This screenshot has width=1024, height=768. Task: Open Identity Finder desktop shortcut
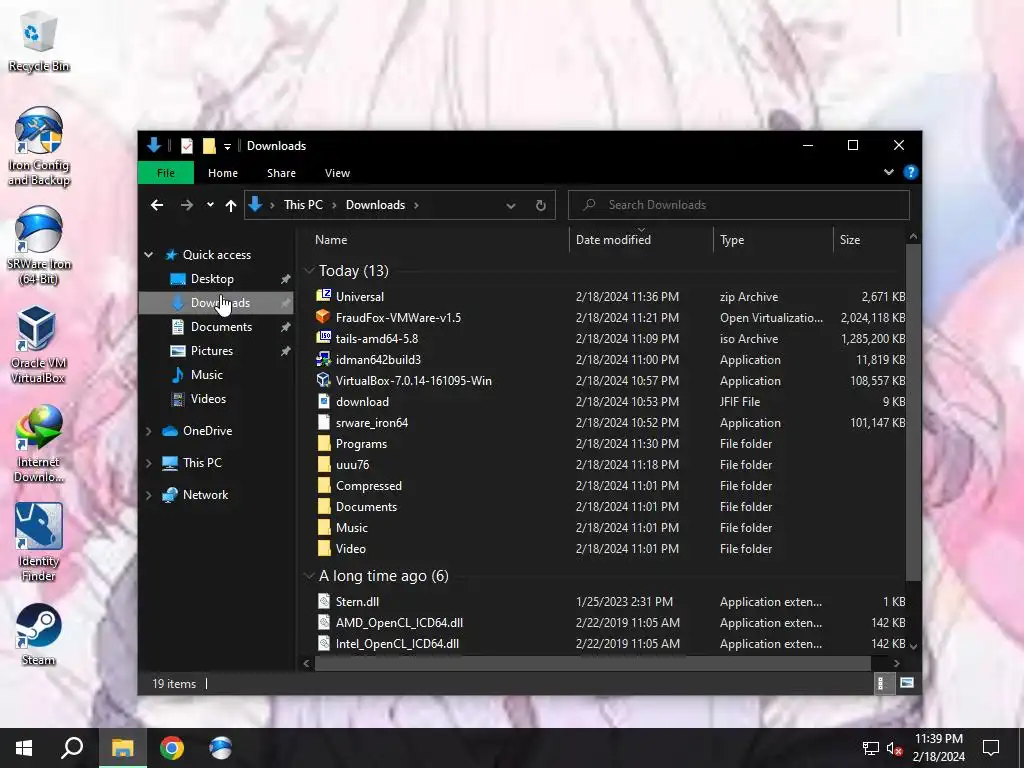pyautogui.click(x=39, y=542)
